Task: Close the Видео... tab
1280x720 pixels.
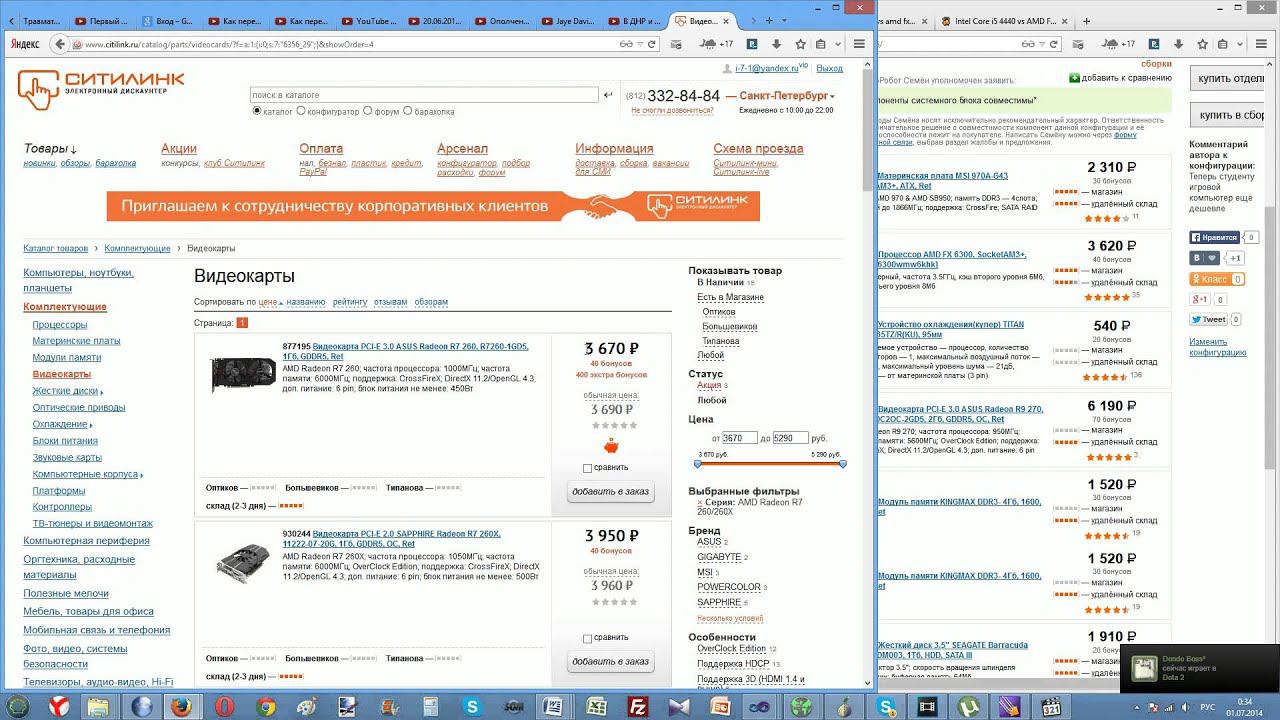Action: tap(727, 21)
